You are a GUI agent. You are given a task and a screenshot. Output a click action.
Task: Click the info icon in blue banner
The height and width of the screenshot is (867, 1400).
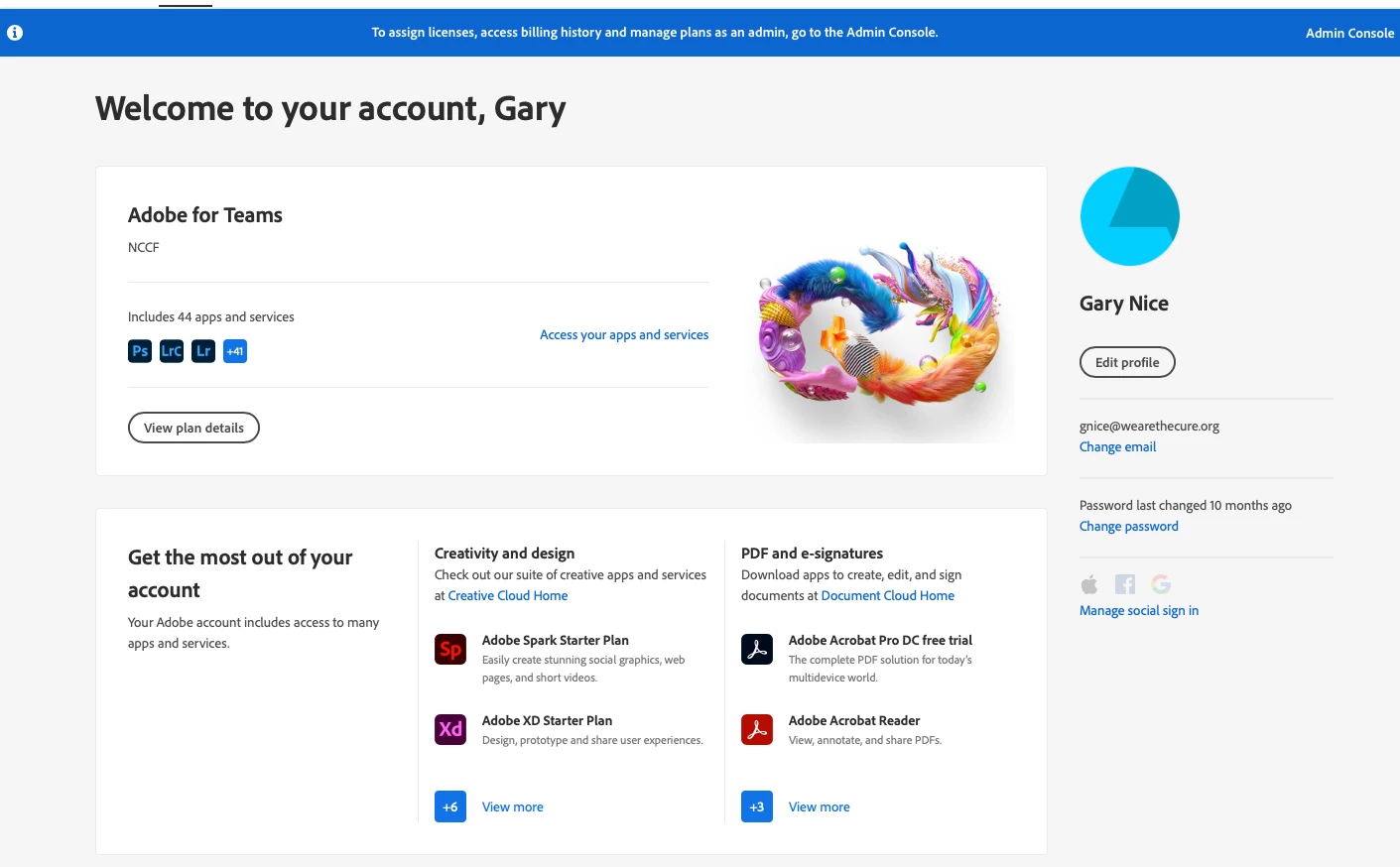point(15,33)
